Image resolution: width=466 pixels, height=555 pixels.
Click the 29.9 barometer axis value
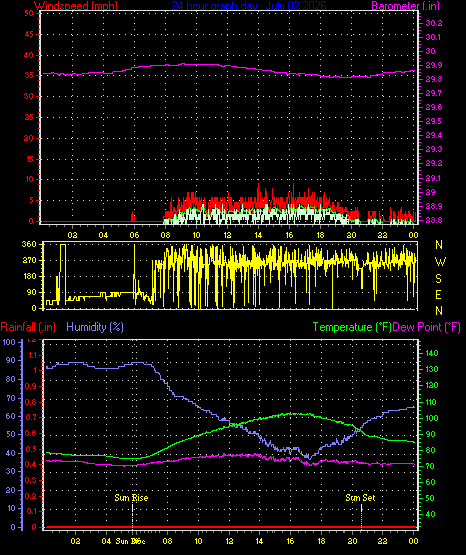coord(434,65)
